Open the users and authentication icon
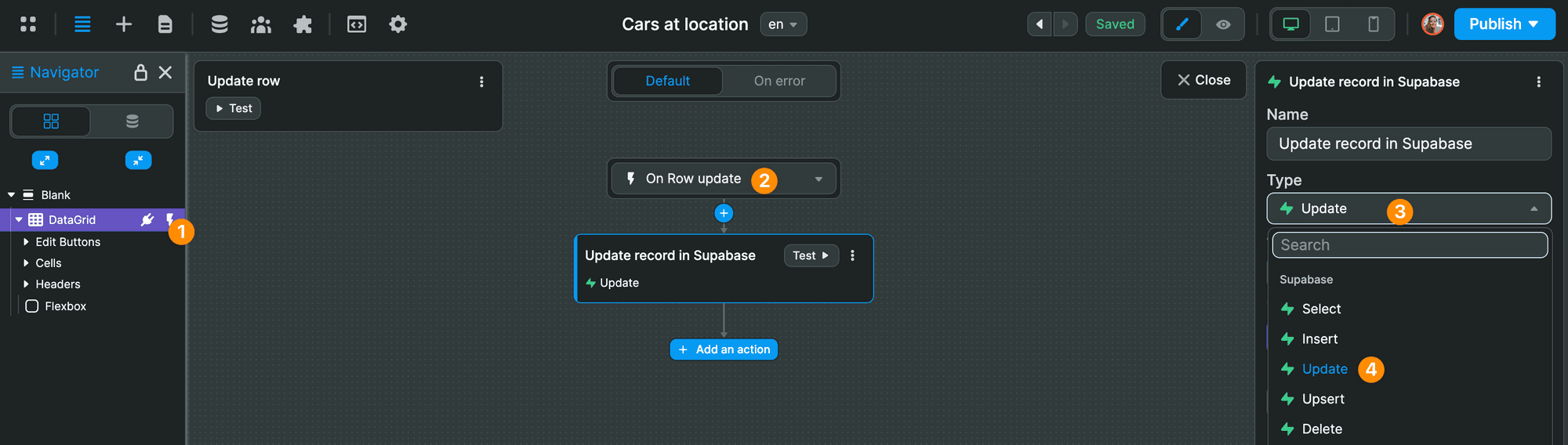 261,24
